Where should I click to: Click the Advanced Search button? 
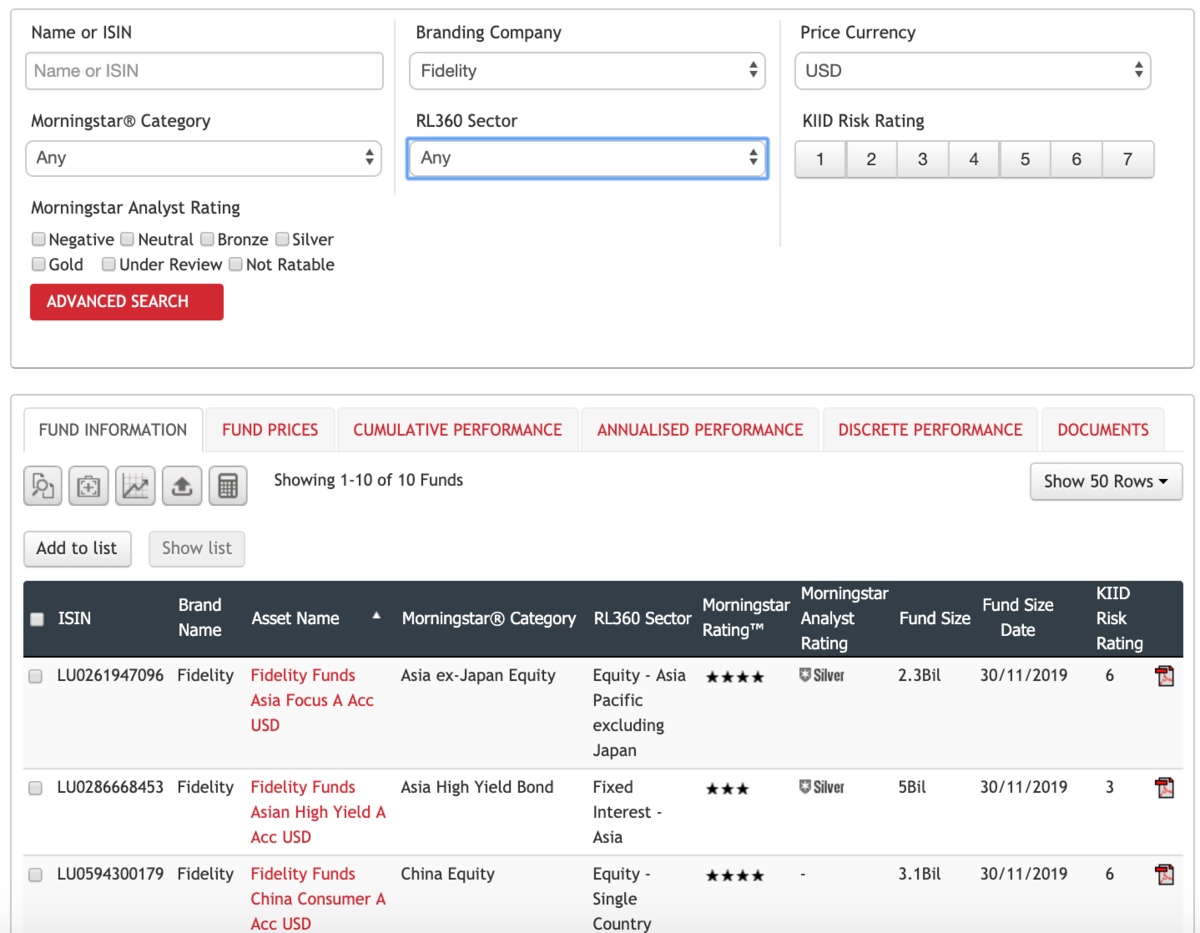[127, 302]
